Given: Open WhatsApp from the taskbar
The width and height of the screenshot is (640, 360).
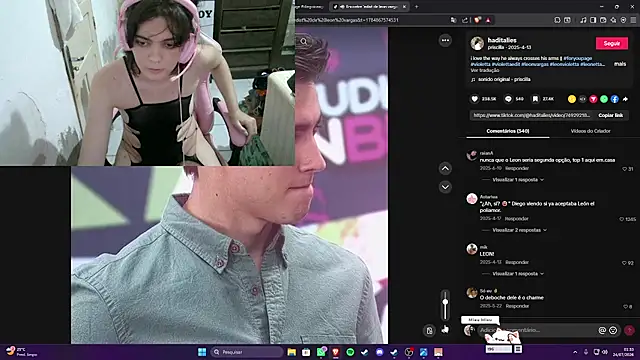Looking at the screenshot, I should (x=321, y=352).
